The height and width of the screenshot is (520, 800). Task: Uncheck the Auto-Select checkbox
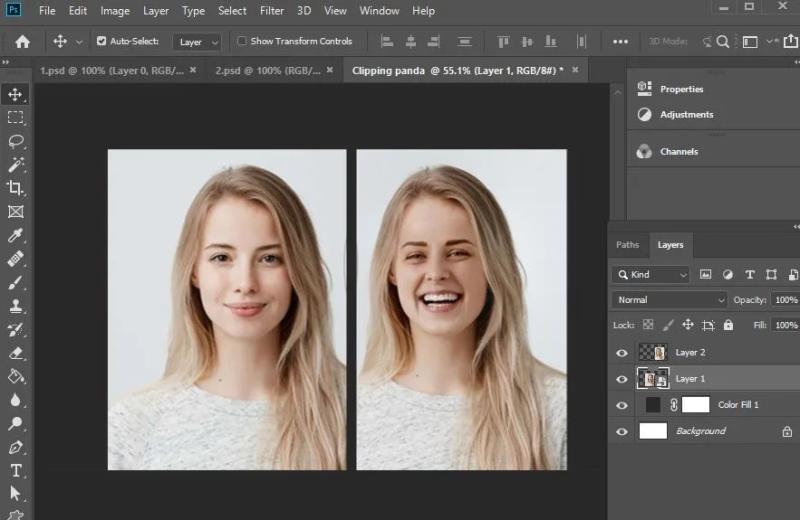click(x=102, y=41)
